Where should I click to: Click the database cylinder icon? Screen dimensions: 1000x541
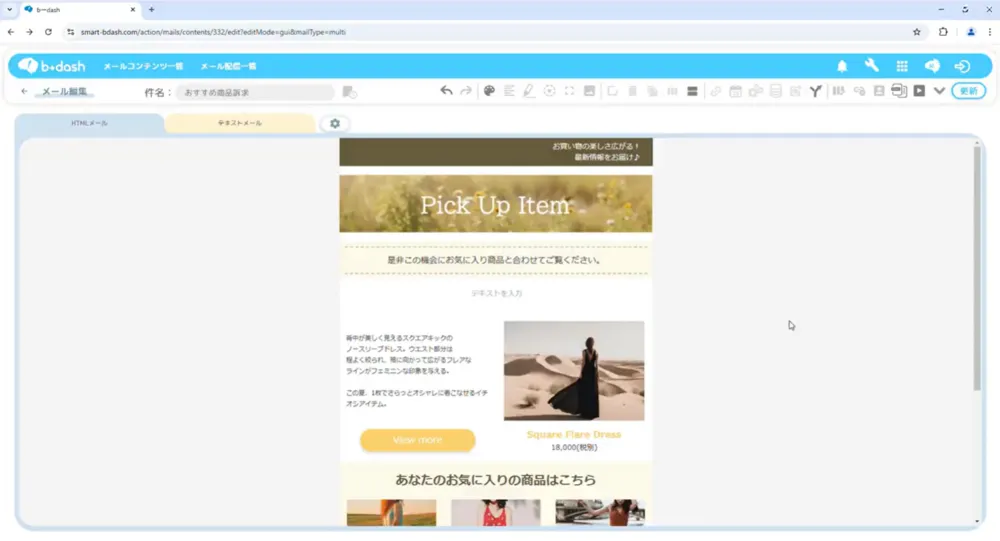(776, 91)
